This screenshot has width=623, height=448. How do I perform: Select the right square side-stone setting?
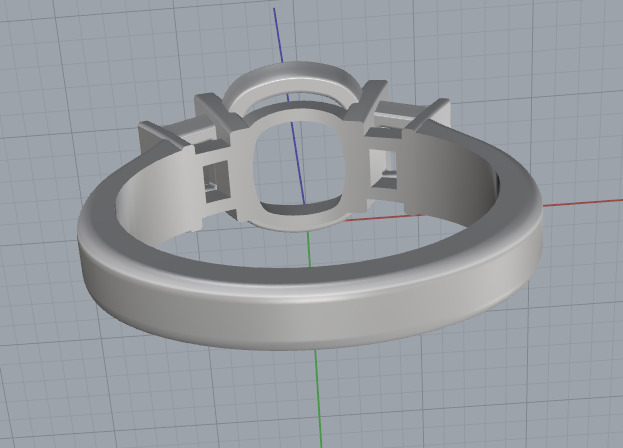click(x=383, y=168)
